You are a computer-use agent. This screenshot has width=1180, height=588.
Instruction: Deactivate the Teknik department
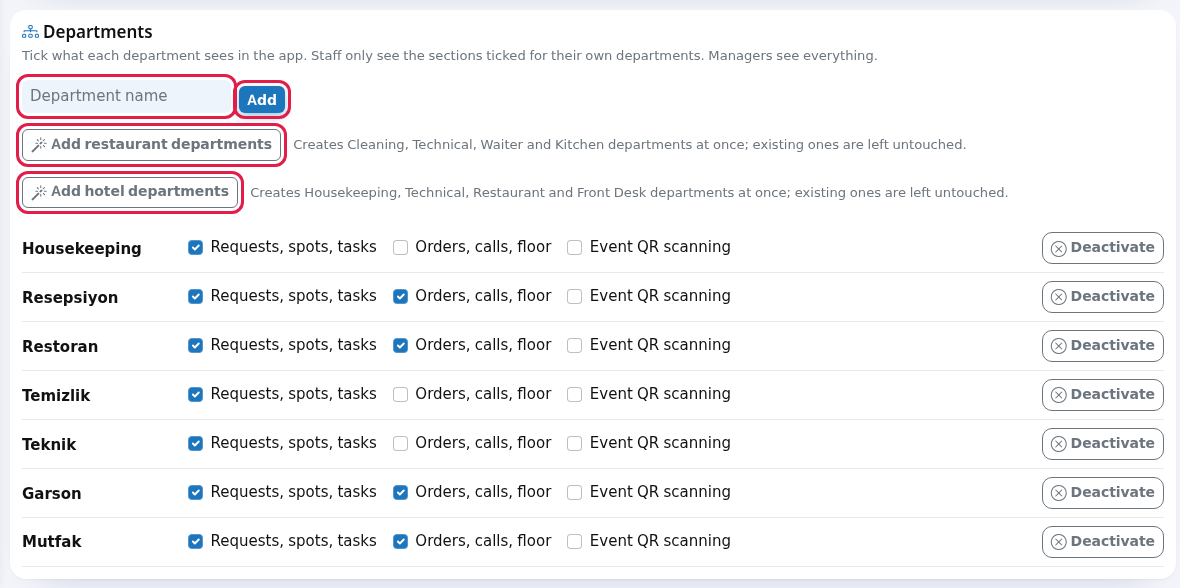coord(1102,443)
